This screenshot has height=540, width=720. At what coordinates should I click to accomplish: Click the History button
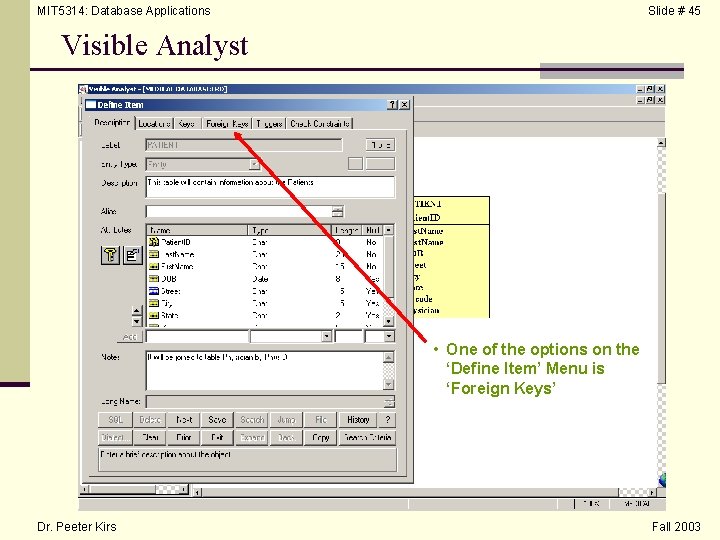click(x=358, y=420)
